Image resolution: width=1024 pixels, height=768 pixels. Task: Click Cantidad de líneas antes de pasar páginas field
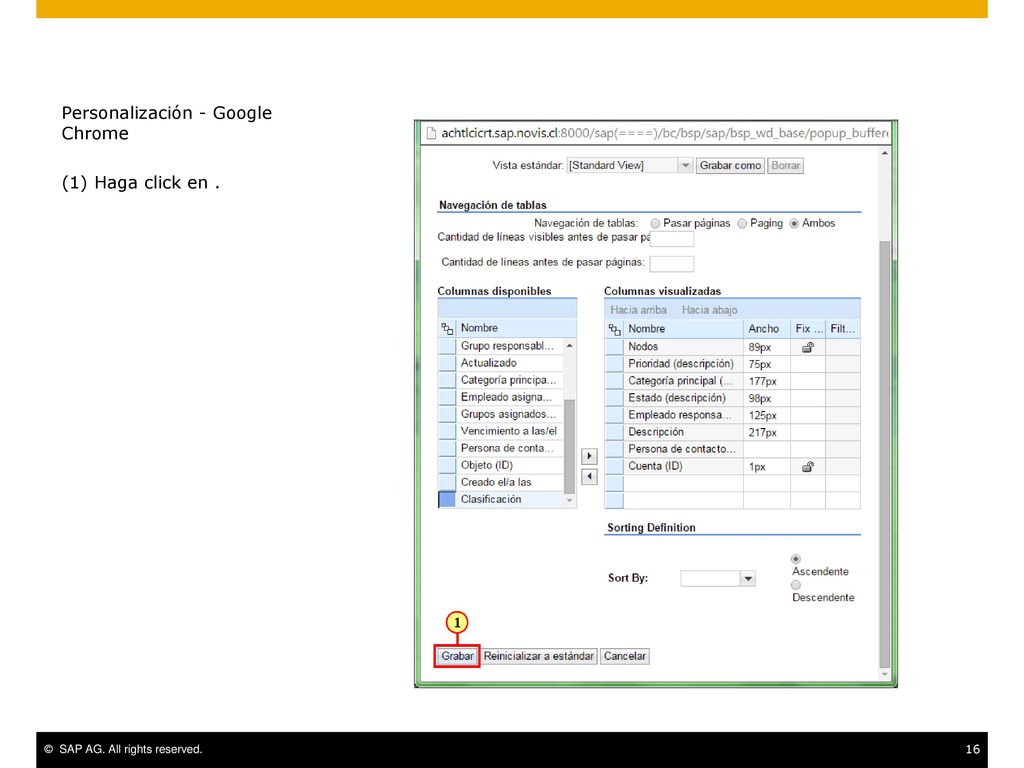click(x=672, y=264)
